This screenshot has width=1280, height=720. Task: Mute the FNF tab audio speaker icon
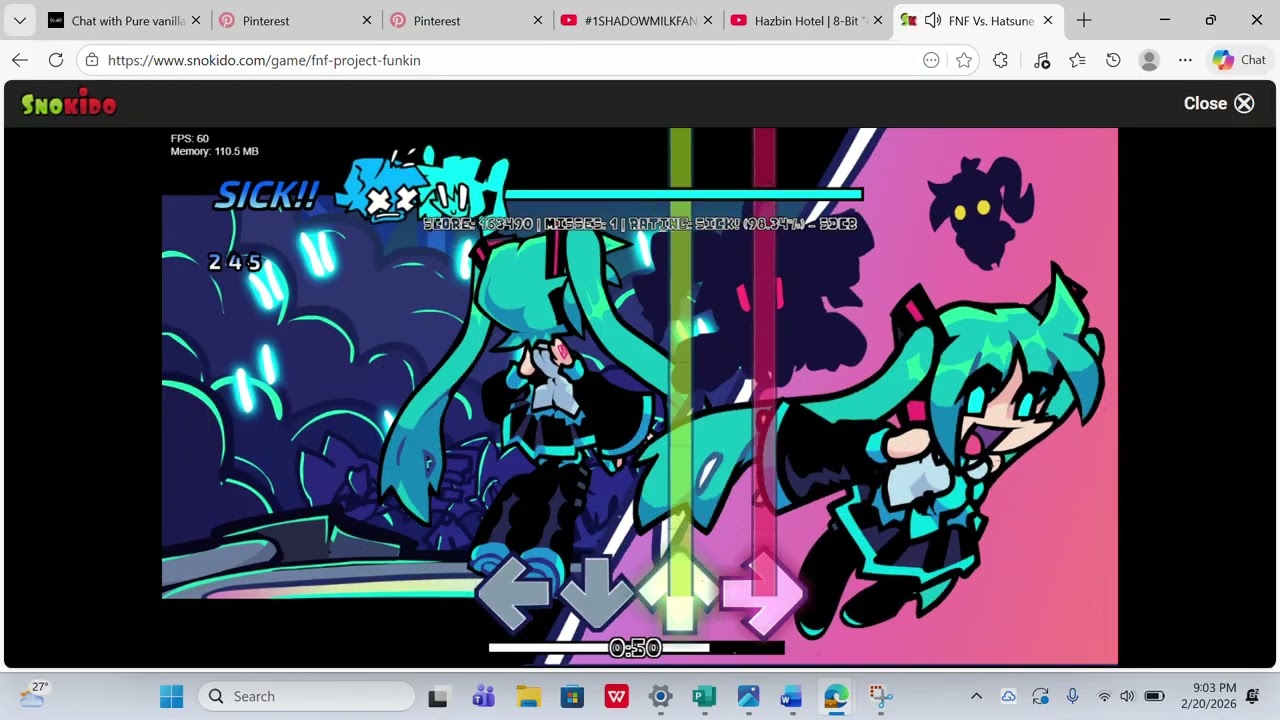(933, 20)
